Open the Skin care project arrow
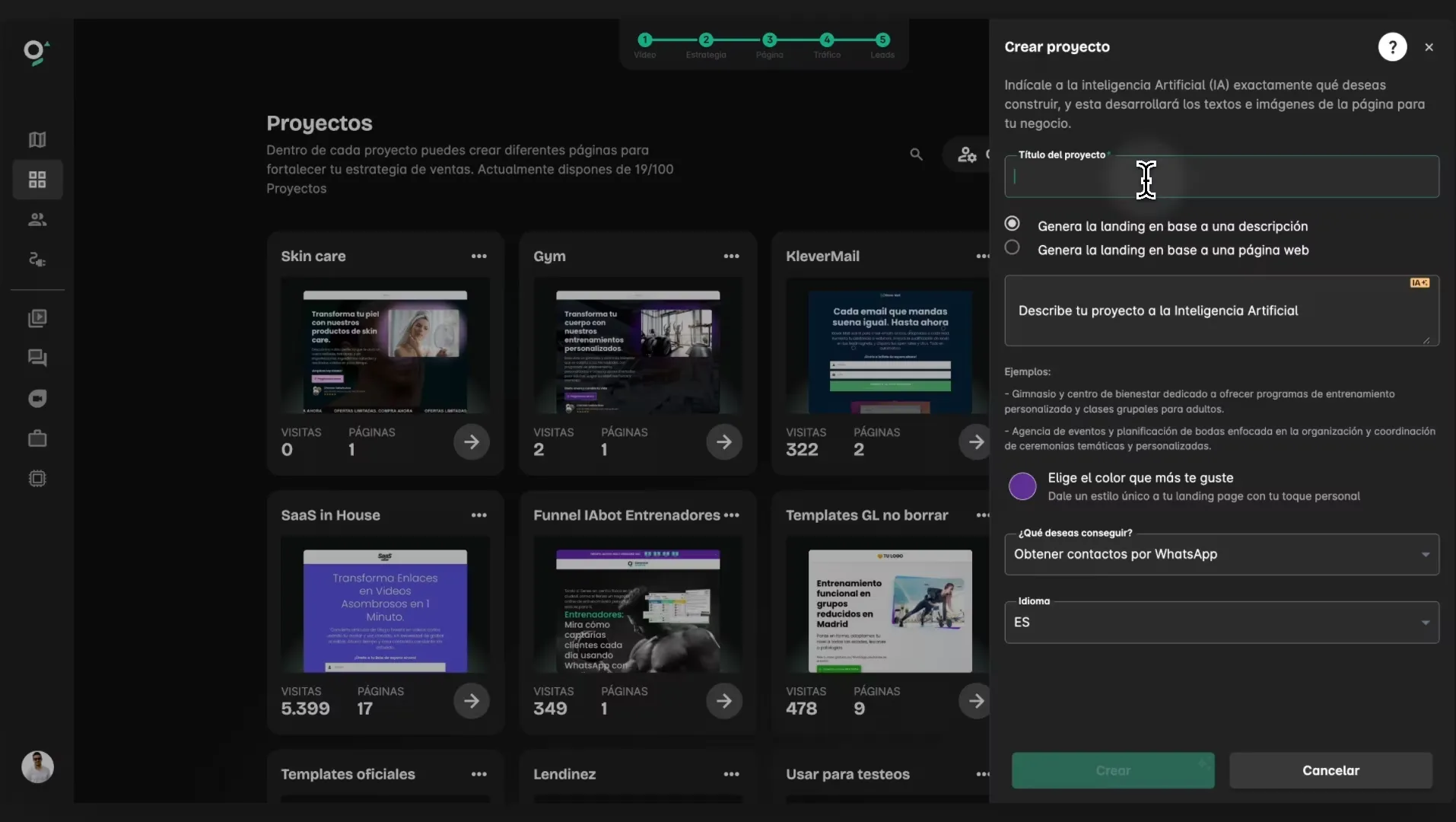This screenshot has width=1456, height=822. [x=472, y=441]
